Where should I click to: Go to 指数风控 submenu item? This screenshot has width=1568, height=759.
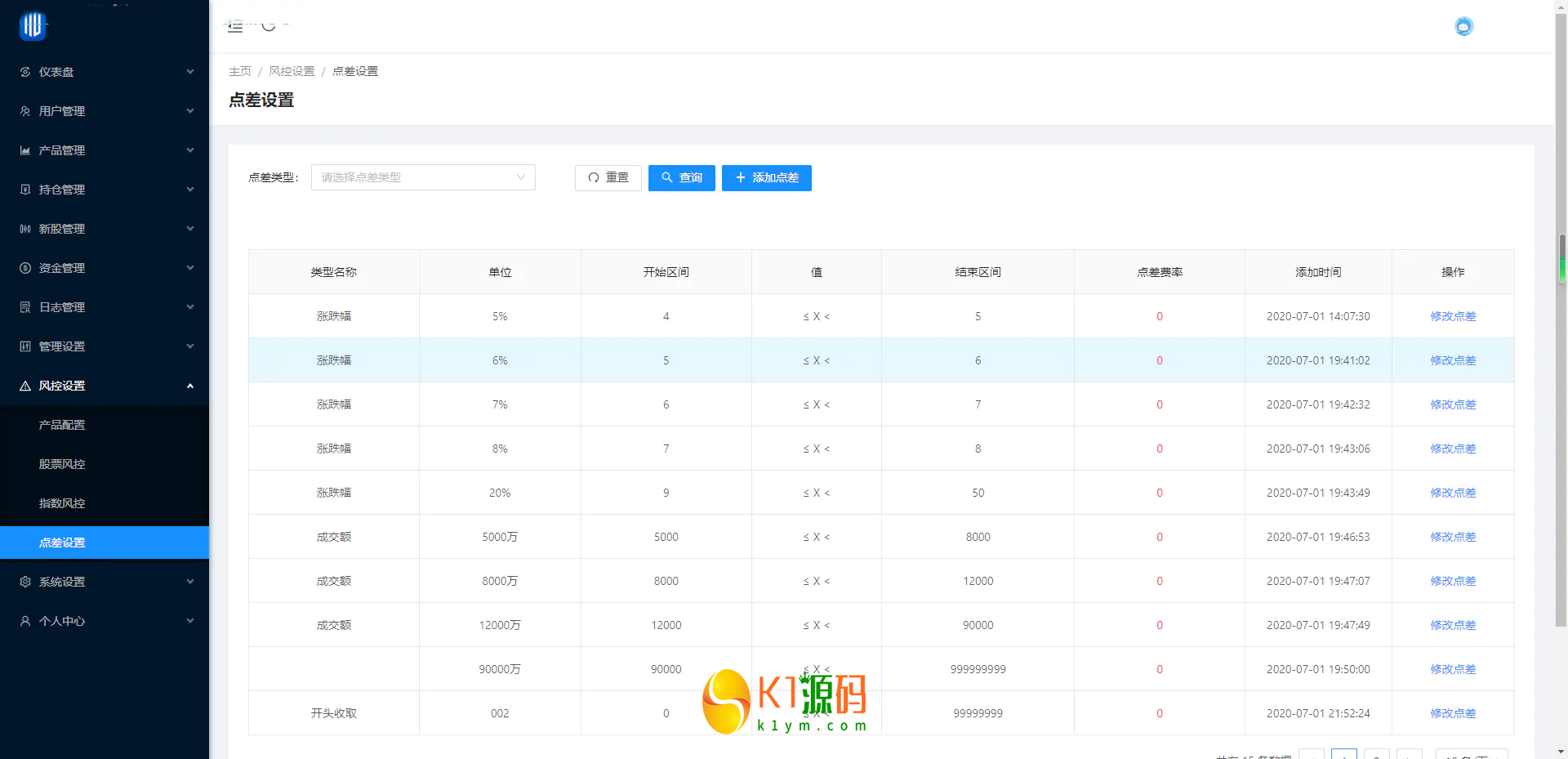(x=62, y=503)
